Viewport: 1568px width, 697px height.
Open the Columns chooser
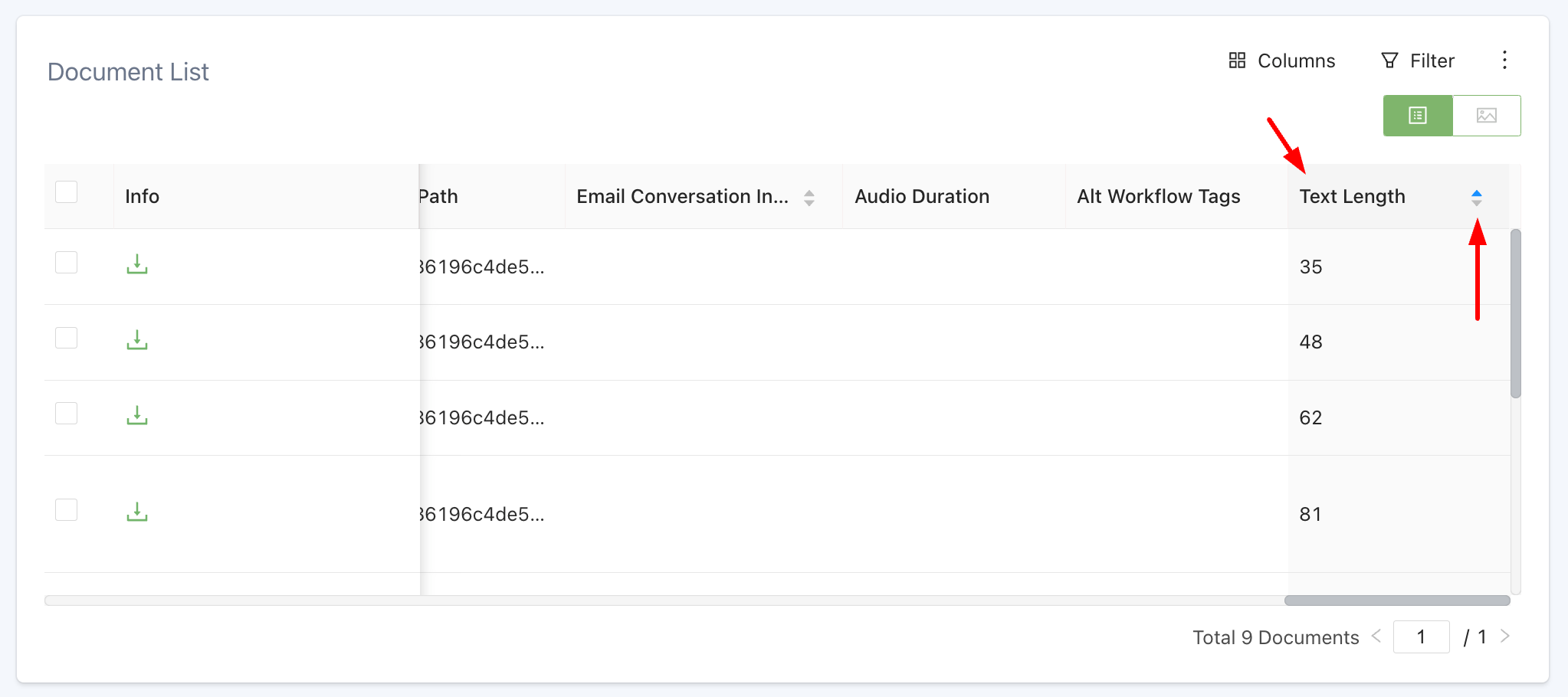click(x=1281, y=61)
